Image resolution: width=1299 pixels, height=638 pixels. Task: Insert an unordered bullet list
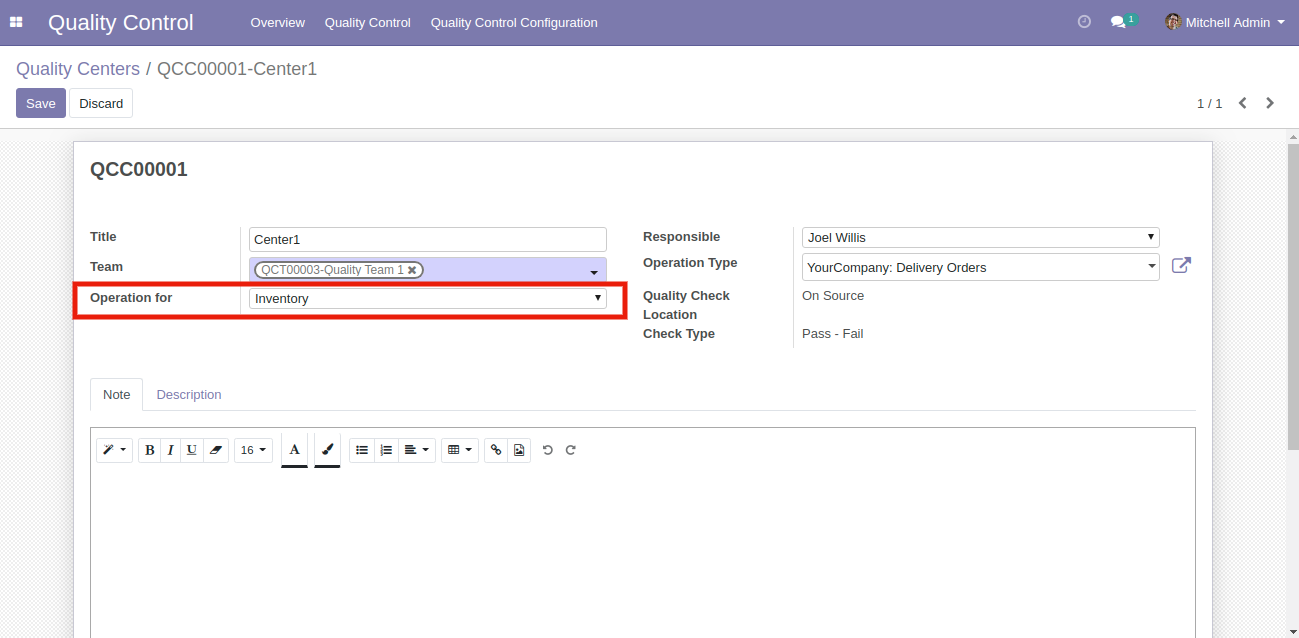click(x=362, y=450)
